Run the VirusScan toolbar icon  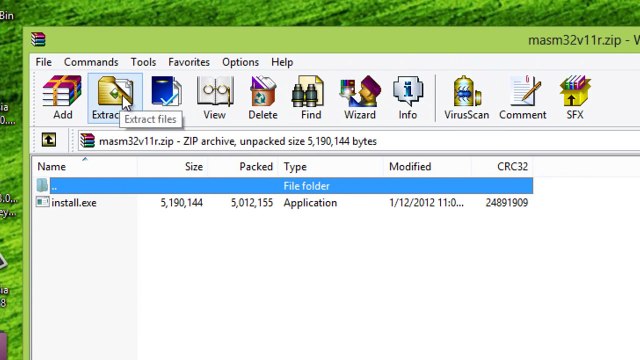(467, 91)
